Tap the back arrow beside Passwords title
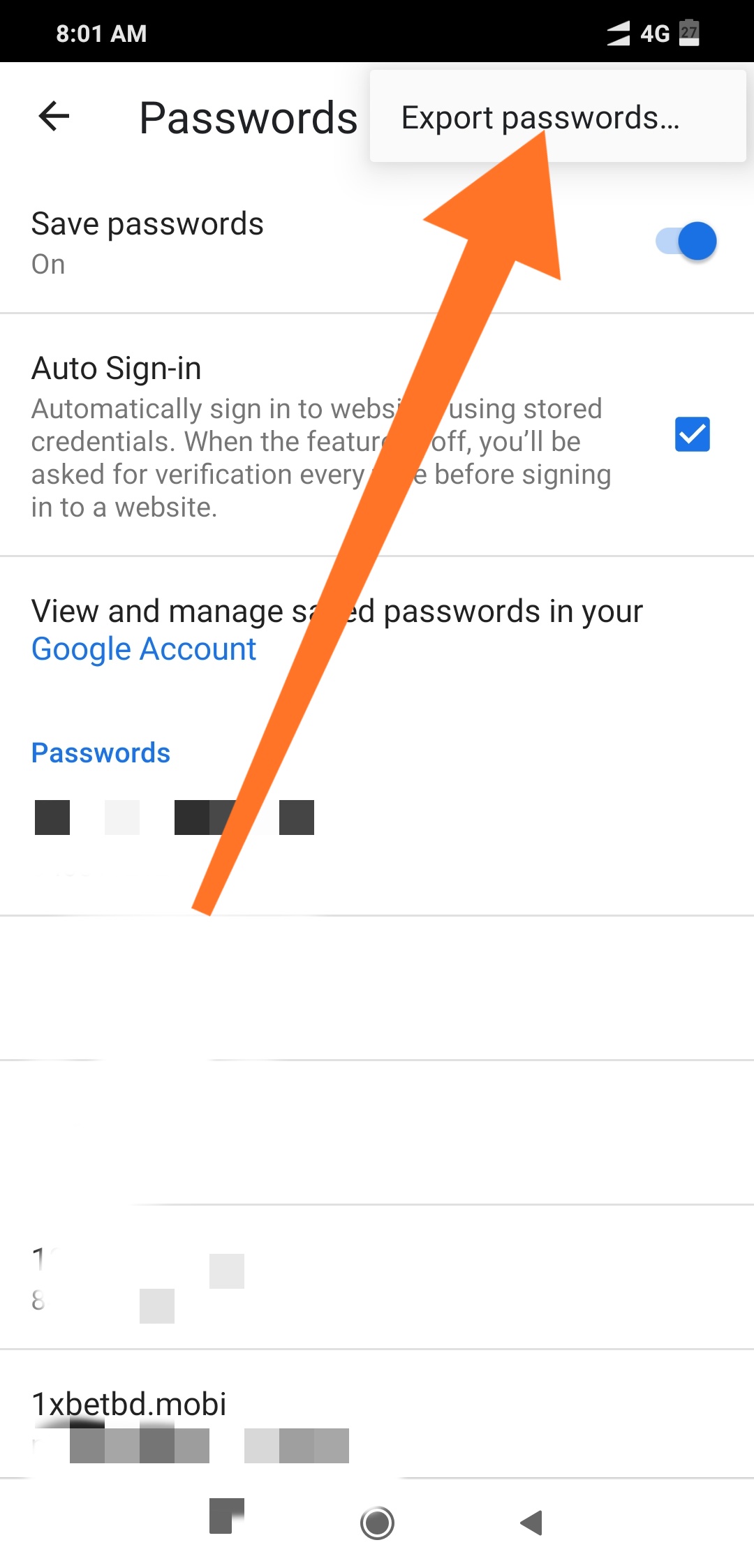 [54, 116]
